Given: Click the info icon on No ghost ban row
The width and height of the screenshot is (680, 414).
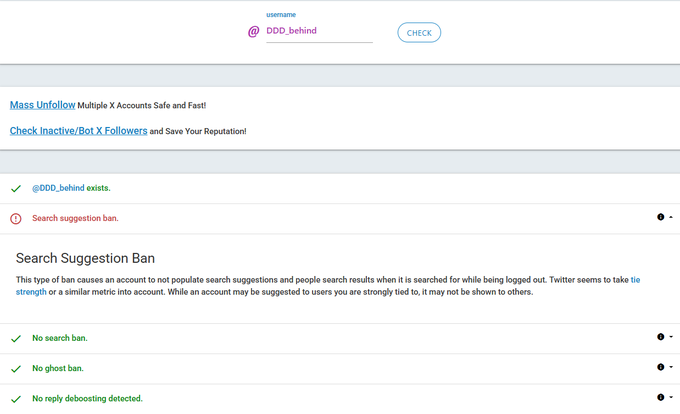Looking at the screenshot, I should point(660,367).
